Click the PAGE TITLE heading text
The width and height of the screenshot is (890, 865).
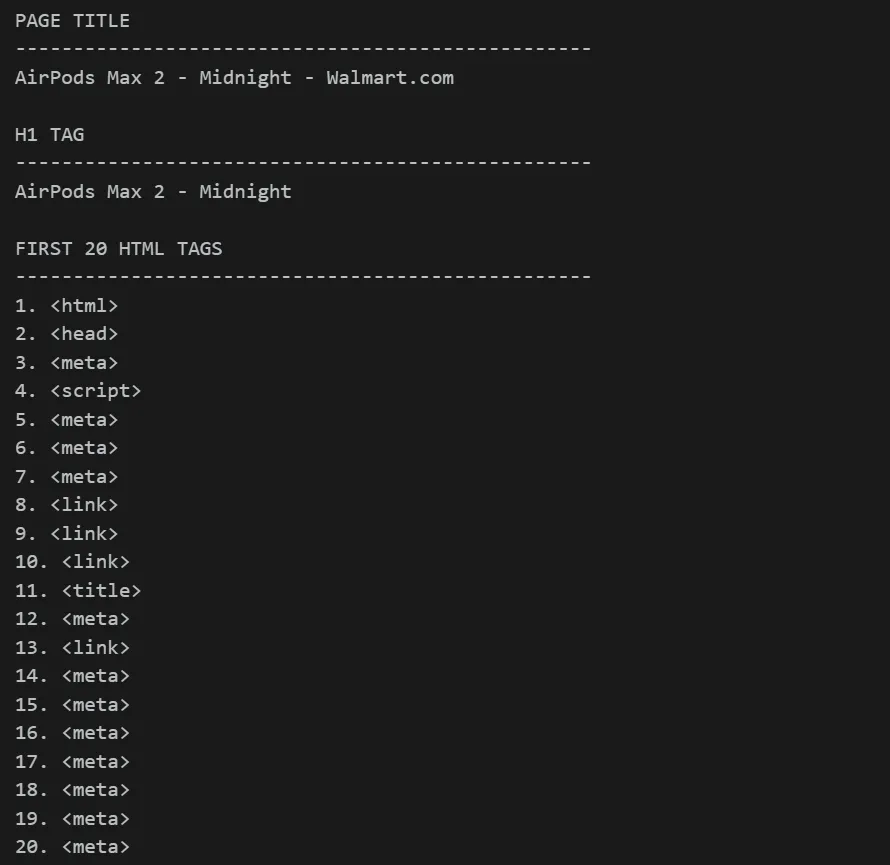coord(73,21)
